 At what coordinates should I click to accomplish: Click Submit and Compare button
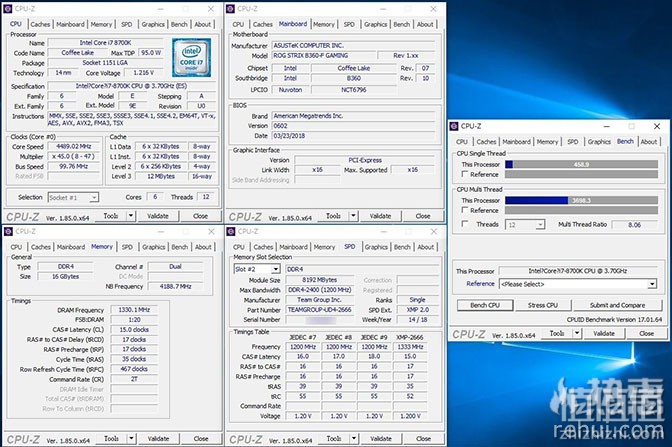click(x=617, y=305)
